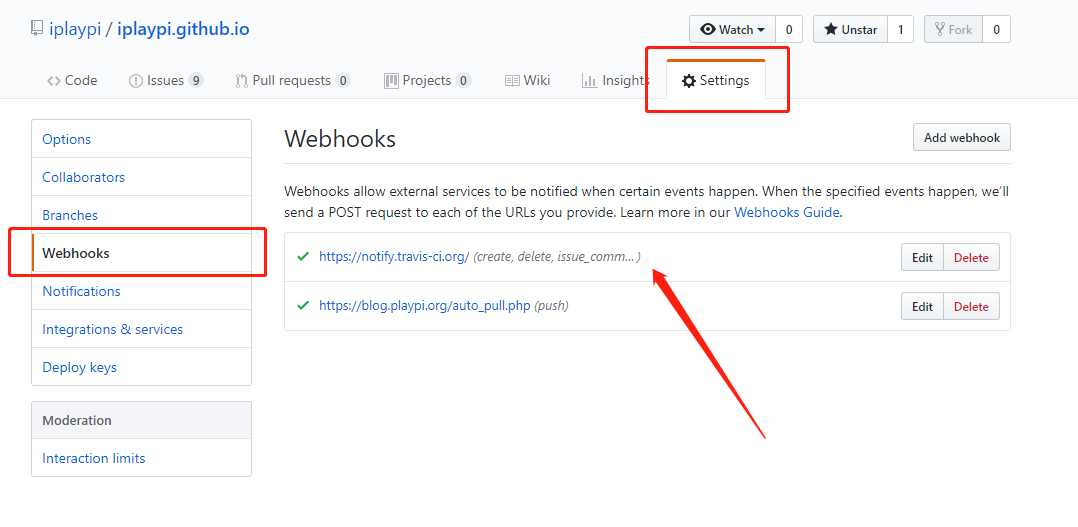Click the Webhooks page heading
Viewport: 1078px width, 527px height.
340,139
